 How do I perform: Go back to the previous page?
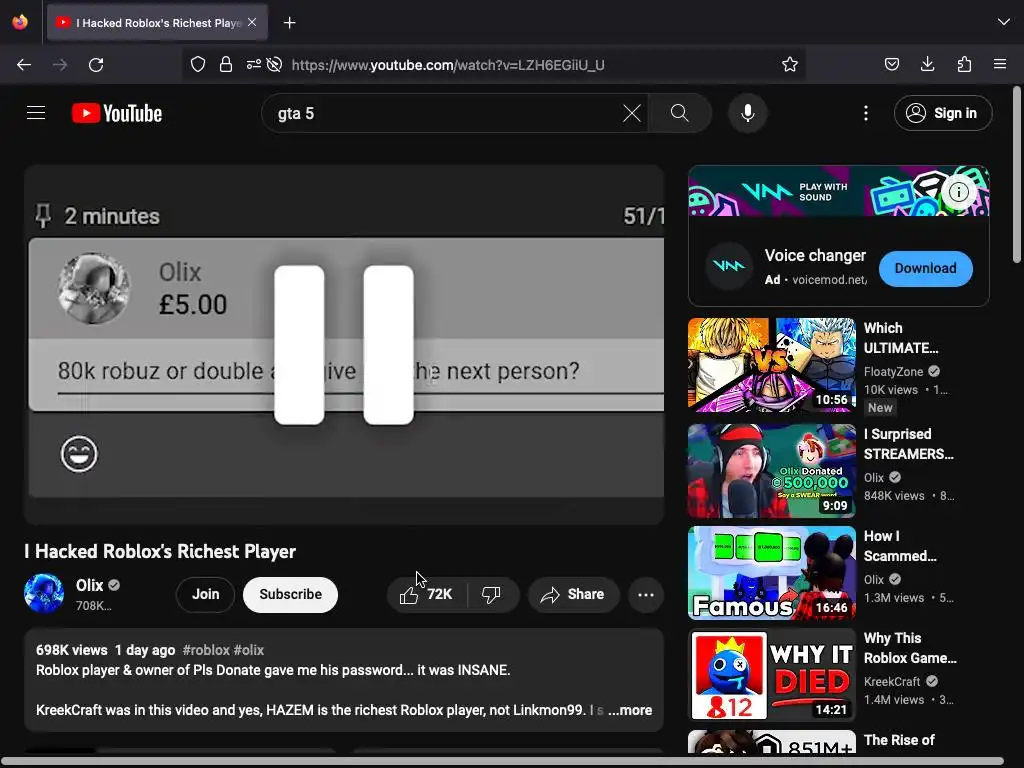tap(24, 64)
